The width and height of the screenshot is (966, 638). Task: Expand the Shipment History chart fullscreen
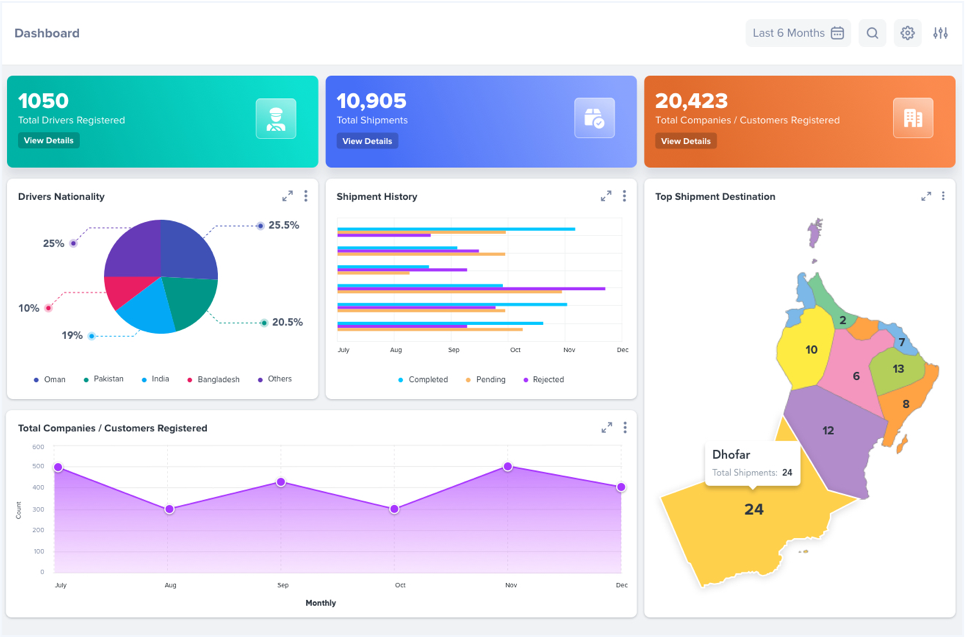point(606,196)
